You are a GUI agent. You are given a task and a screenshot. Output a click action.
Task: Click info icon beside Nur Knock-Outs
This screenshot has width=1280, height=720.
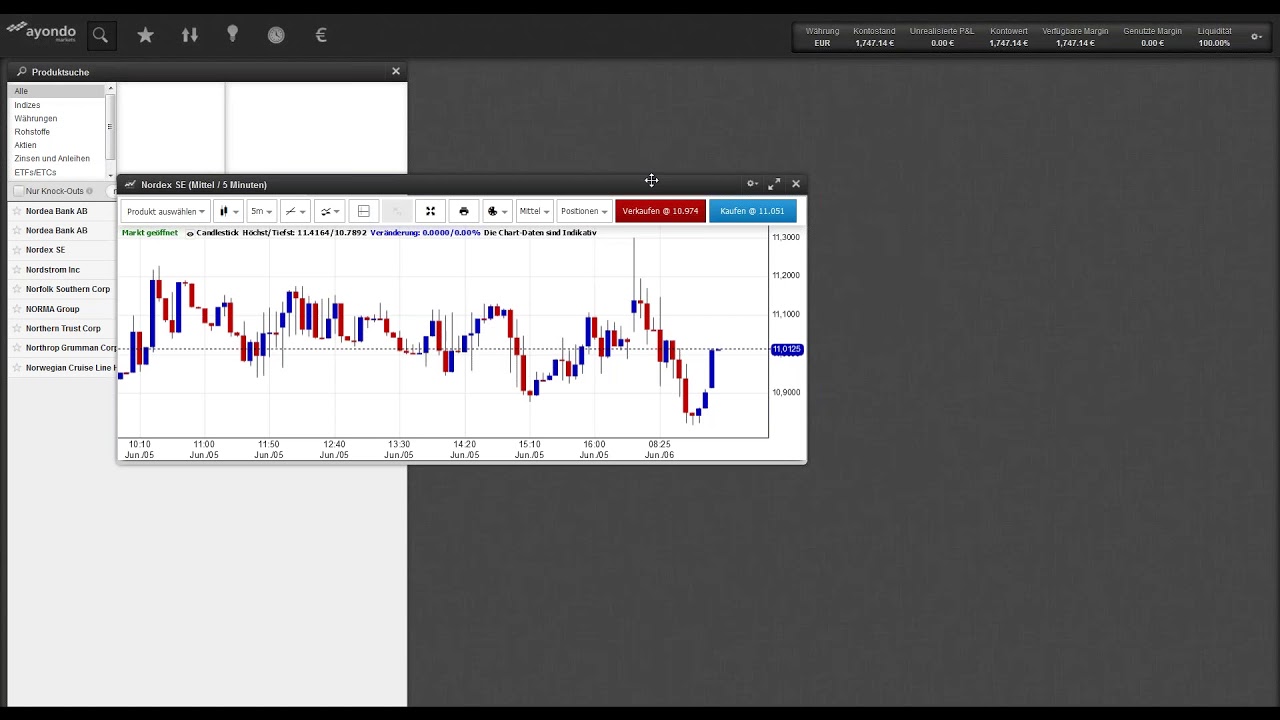(x=89, y=191)
